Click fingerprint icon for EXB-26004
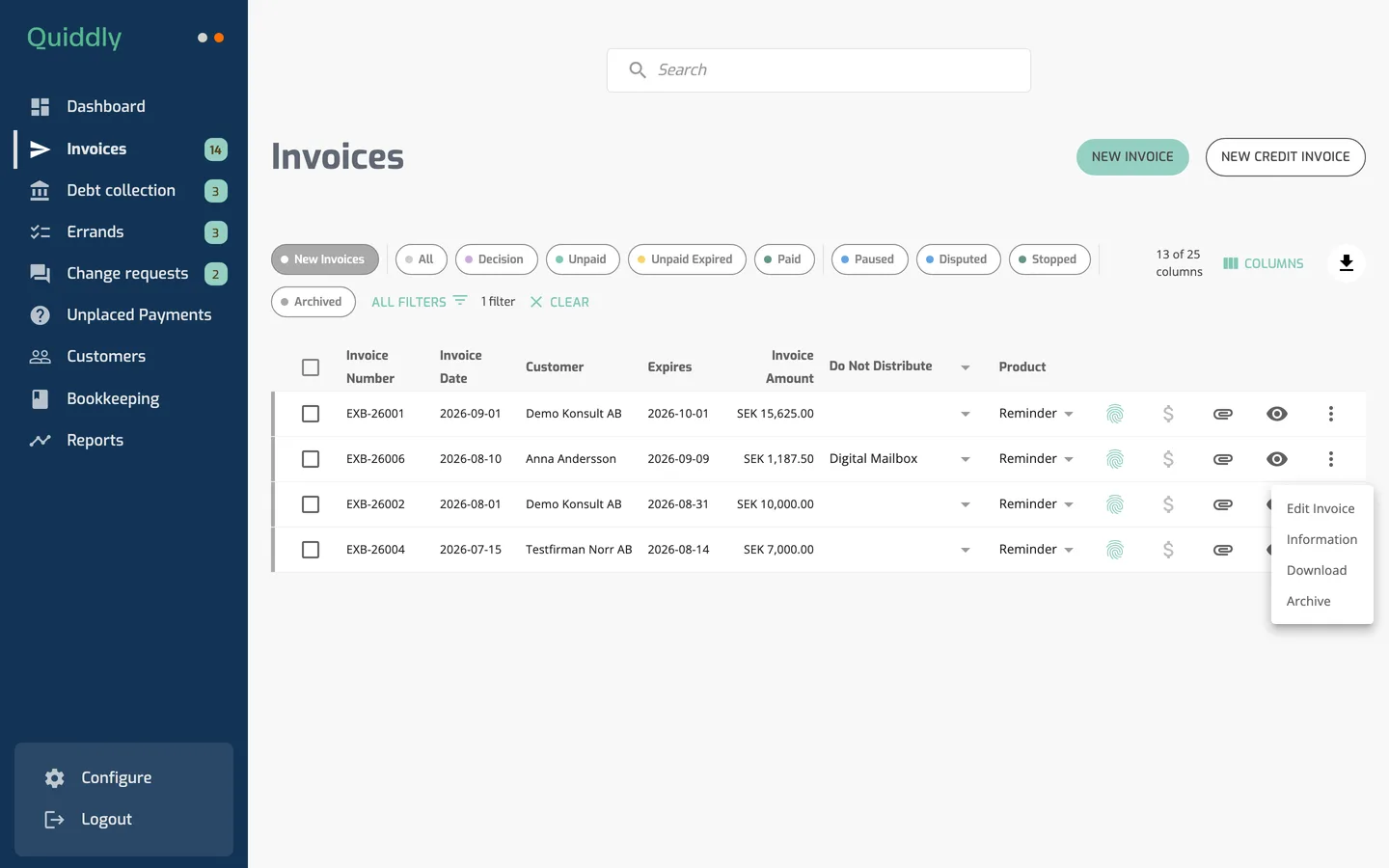1389x868 pixels. tap(1115, 550)
